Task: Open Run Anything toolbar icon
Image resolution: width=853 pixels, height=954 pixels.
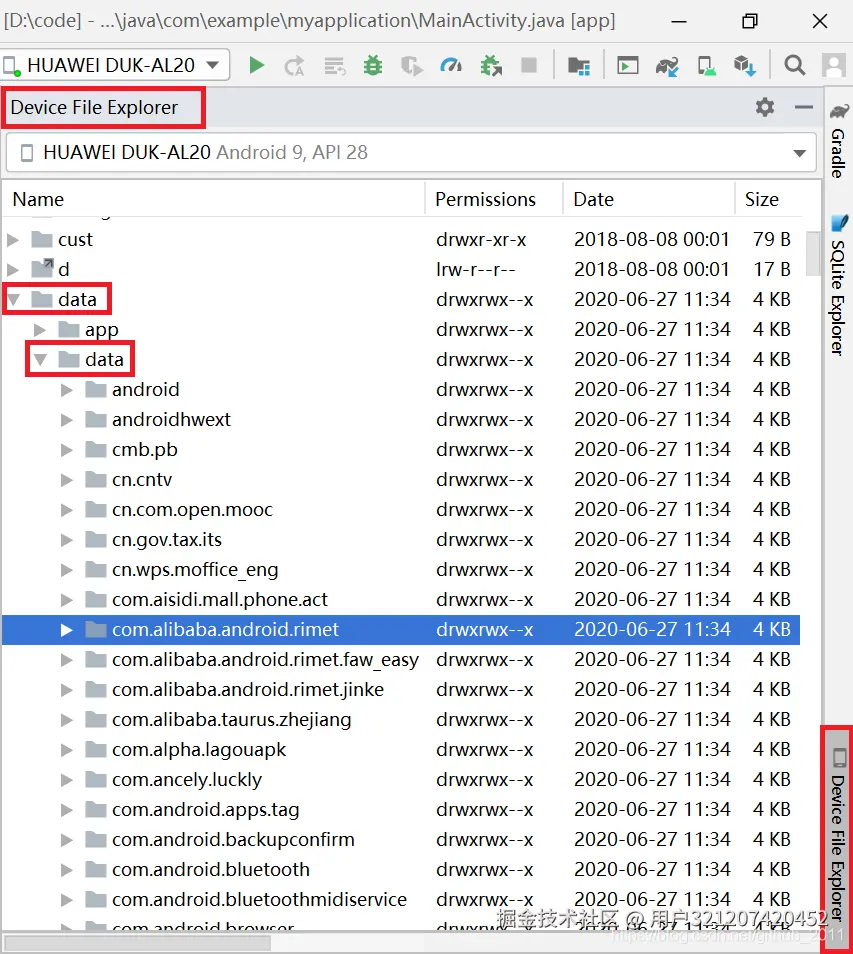Action: (x=627, y=65)
